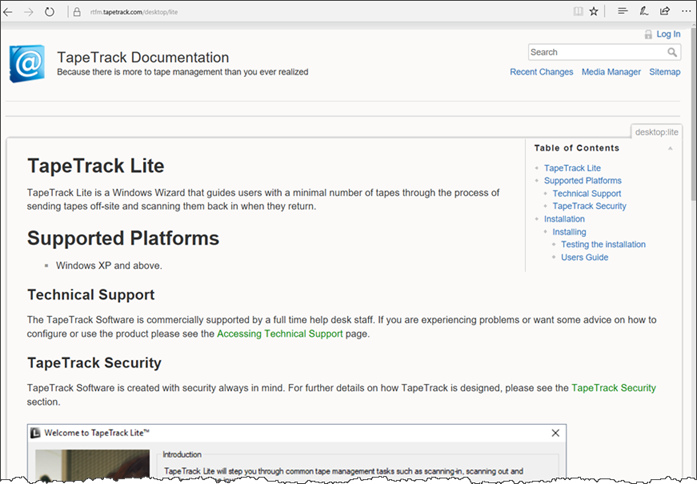
Task: Click the Technical Support heading
Action: click(x=91, y=295)
